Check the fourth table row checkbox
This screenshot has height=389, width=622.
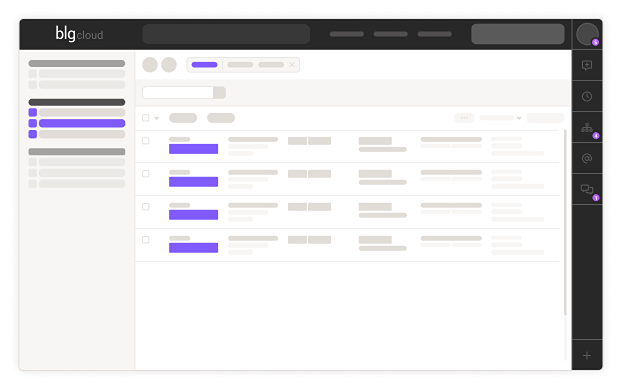146,240
